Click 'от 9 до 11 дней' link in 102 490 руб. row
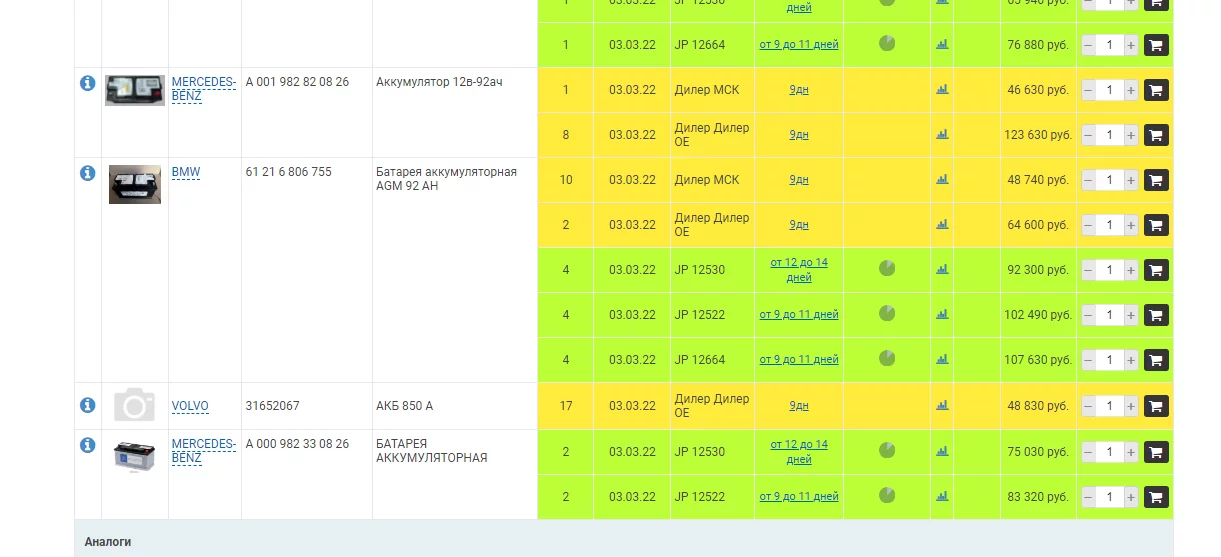The height and width of the screenshot is (557, 1221). (x=799, y=314)
